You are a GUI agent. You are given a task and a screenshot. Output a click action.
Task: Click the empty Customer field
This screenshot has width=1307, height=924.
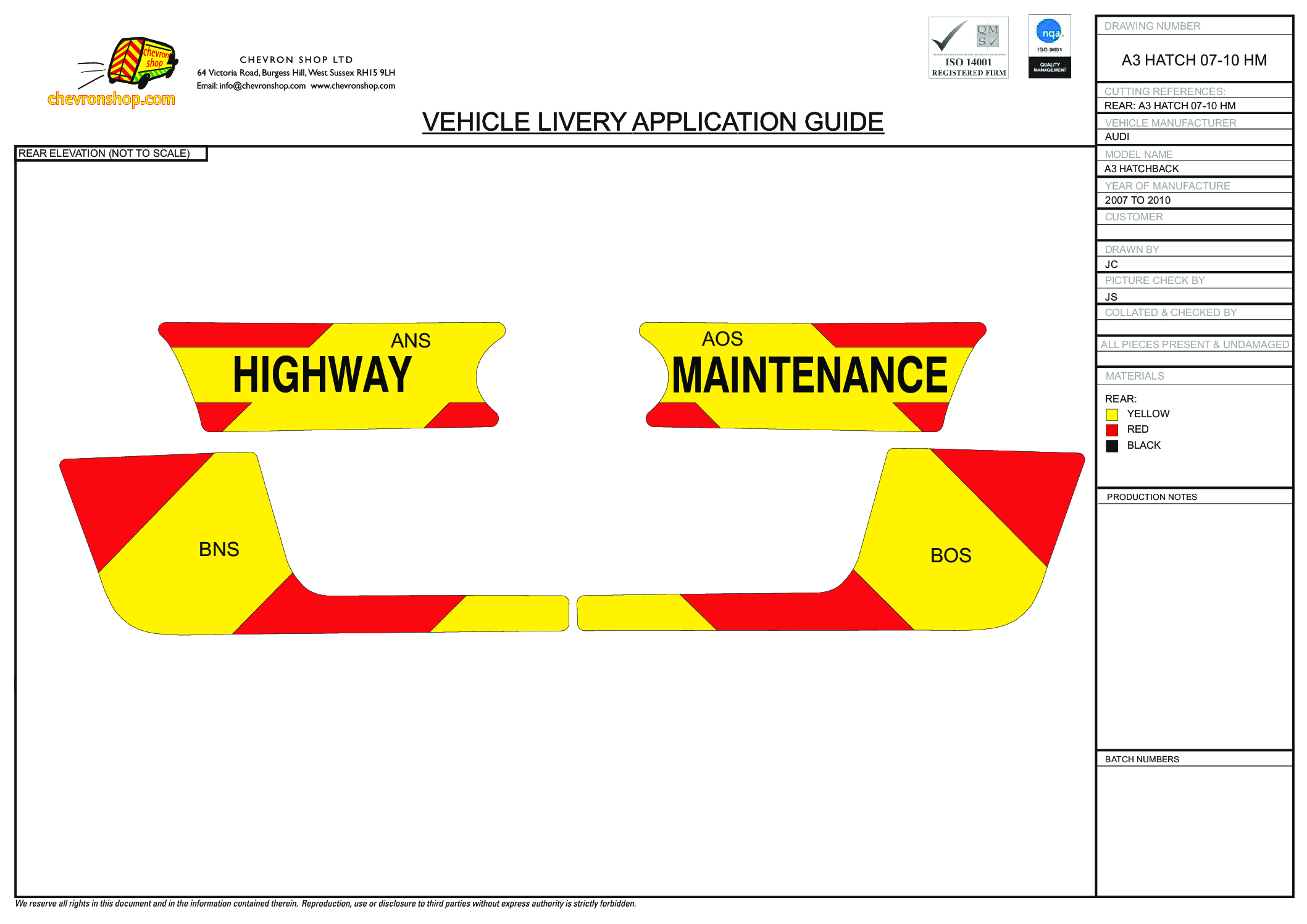[1193, 232]
